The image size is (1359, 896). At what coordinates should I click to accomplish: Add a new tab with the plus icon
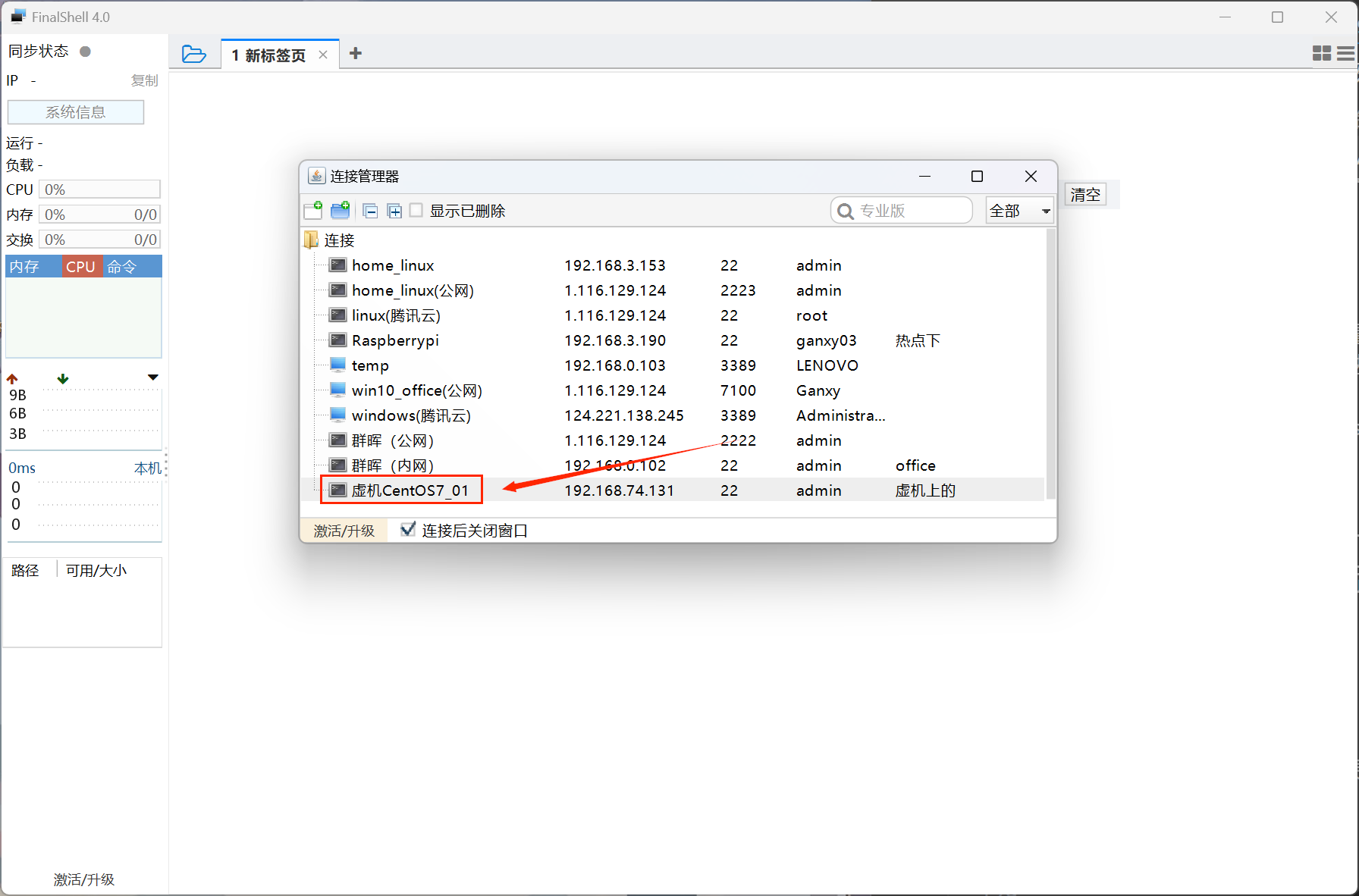coord(355,53)
